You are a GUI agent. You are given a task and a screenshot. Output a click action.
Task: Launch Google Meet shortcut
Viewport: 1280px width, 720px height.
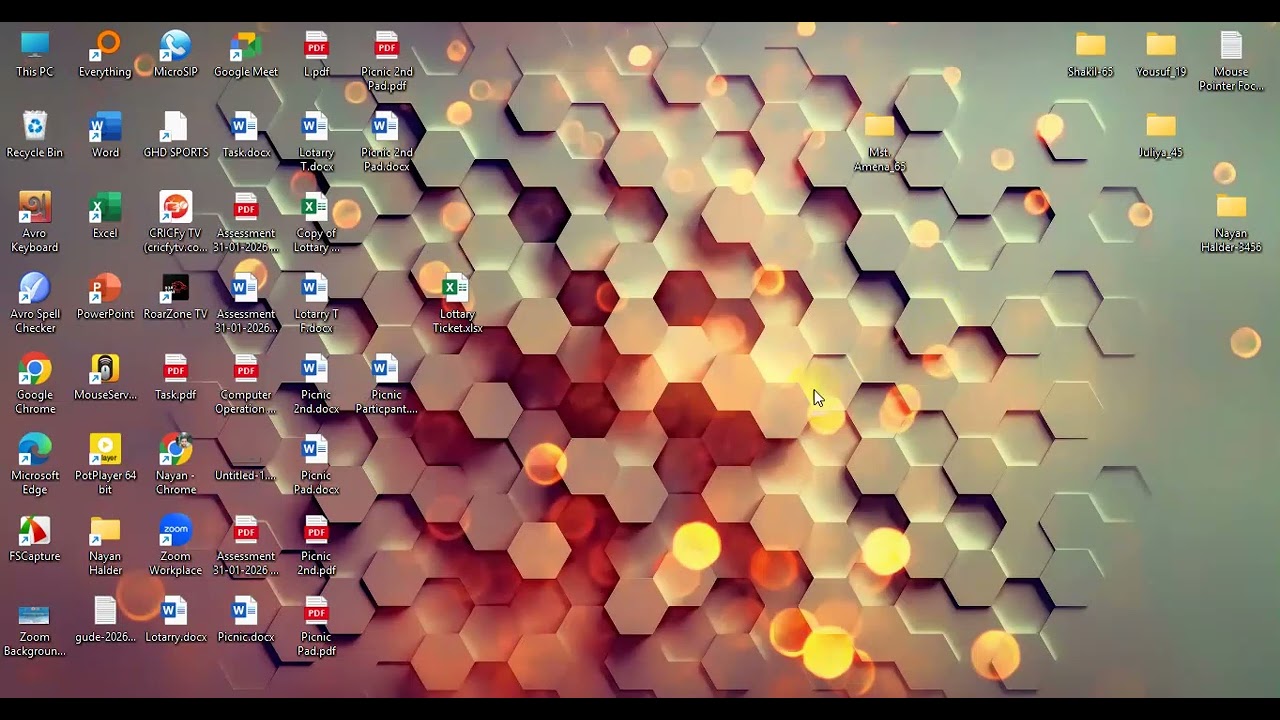(246, 54)
